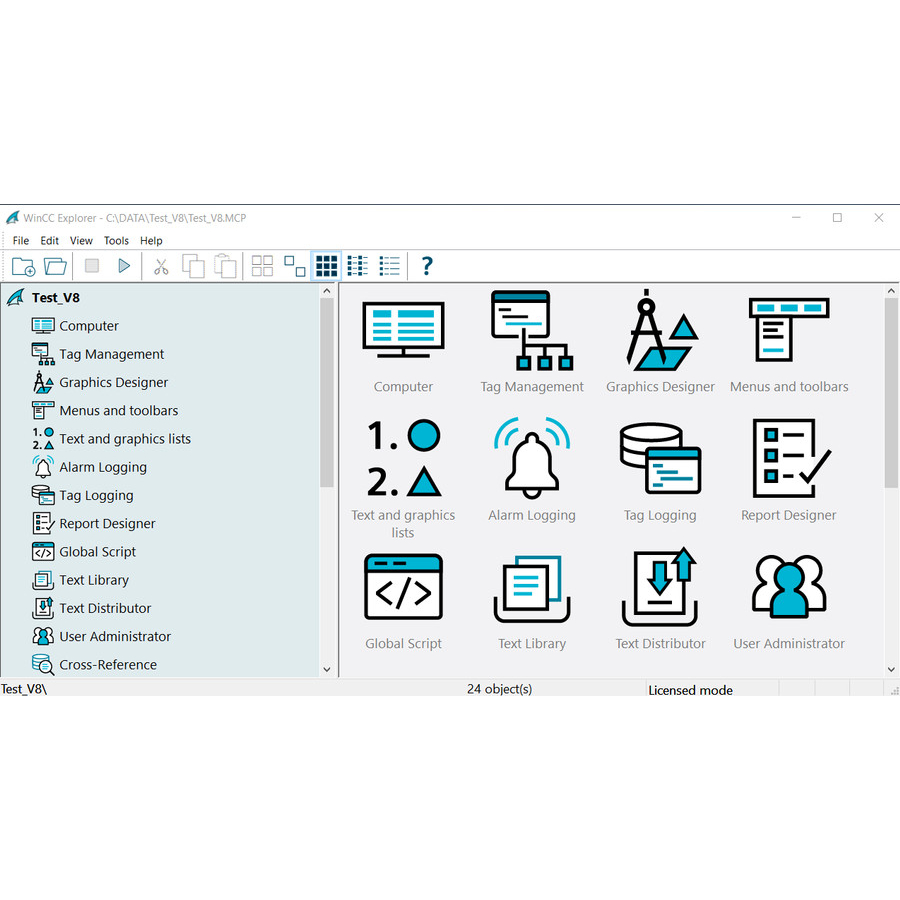Screen dimensions: 900x900
Task: Select Cross-Reference in the project tree
Action: coord(108,665)
